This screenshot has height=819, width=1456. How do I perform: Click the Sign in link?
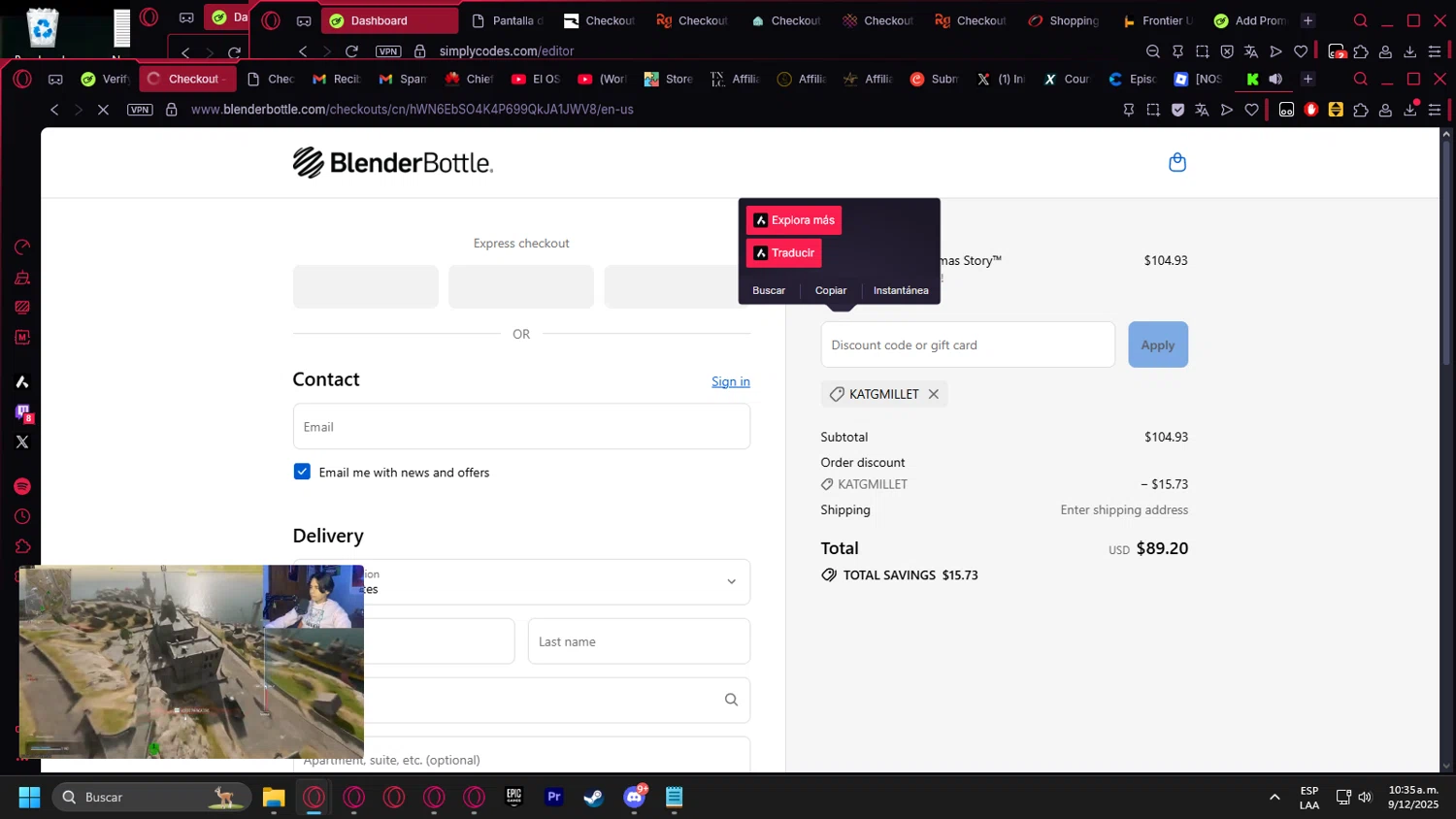[x=731, y=381]
